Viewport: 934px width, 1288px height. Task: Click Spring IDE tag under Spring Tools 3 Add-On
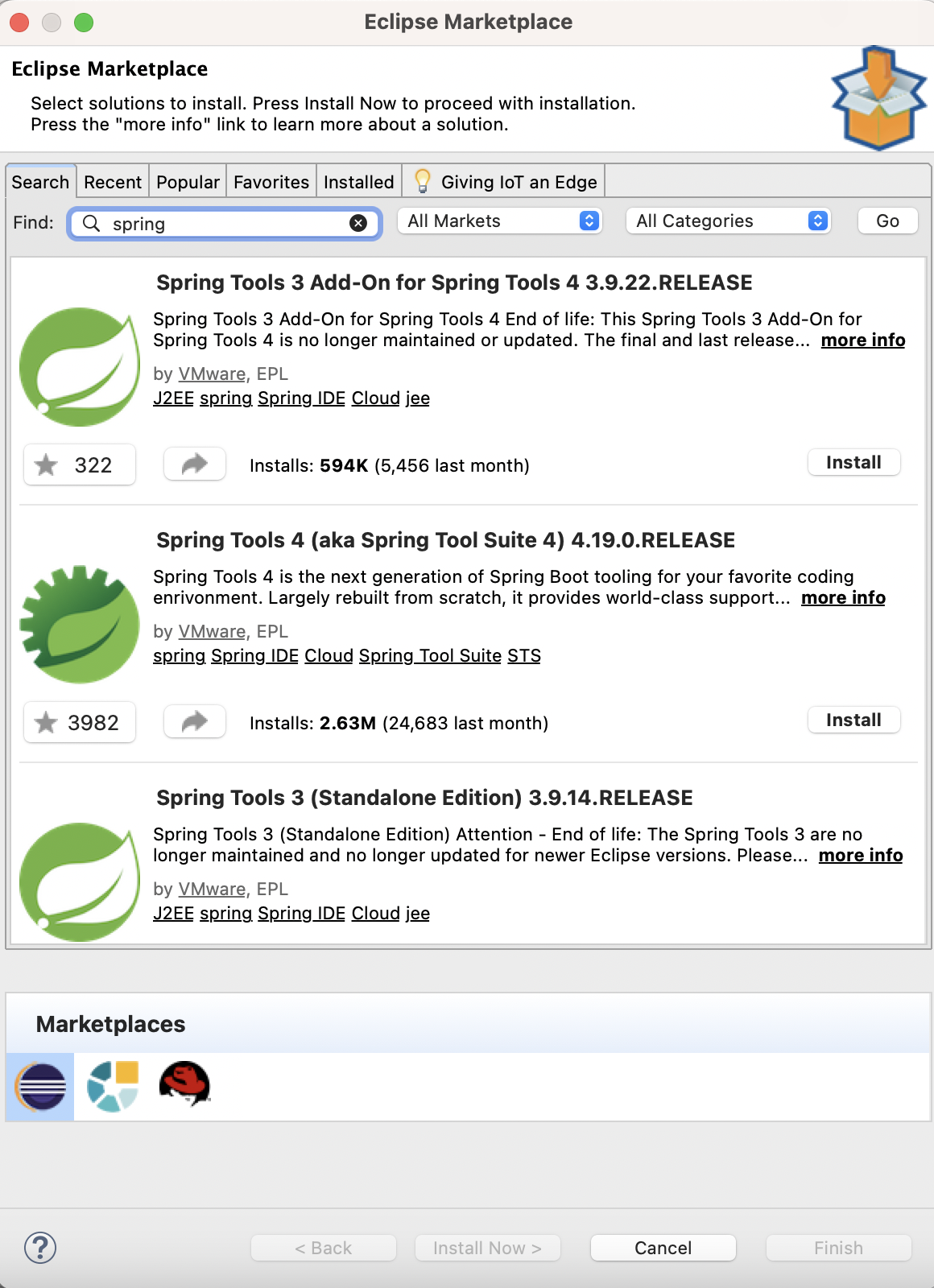(x=301, y=398)
